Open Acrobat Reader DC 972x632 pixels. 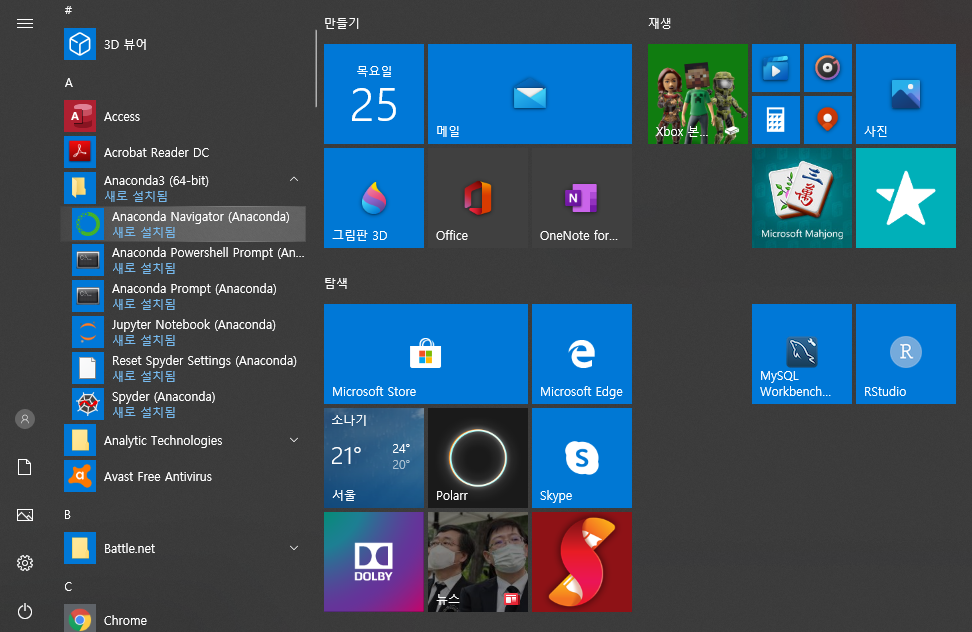pos(184,152)
